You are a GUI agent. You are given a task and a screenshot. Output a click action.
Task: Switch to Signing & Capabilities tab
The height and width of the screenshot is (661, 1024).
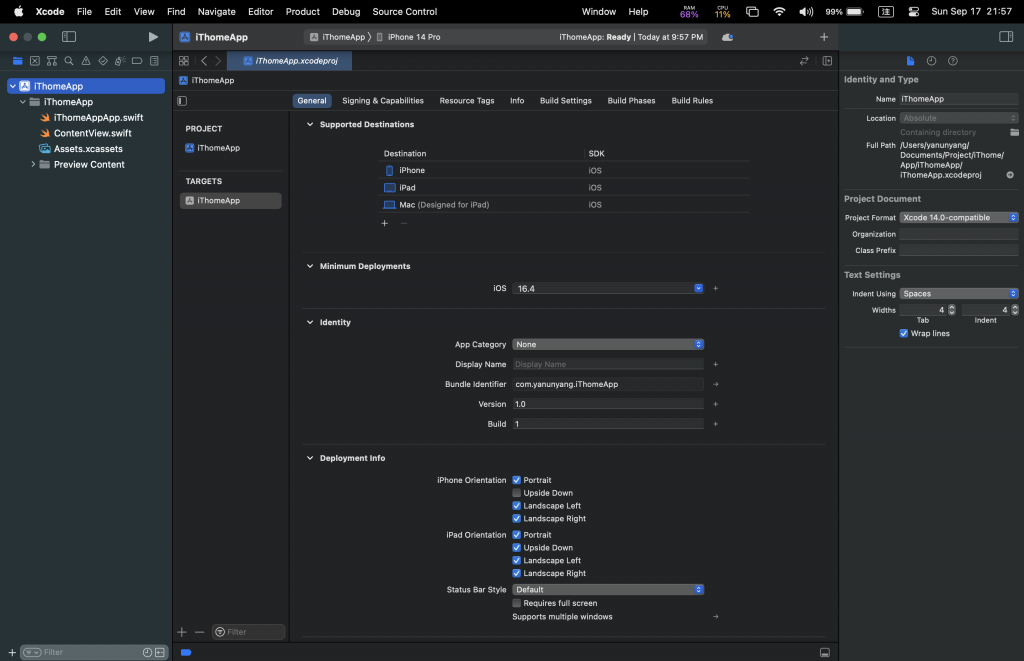coord(383,101)
